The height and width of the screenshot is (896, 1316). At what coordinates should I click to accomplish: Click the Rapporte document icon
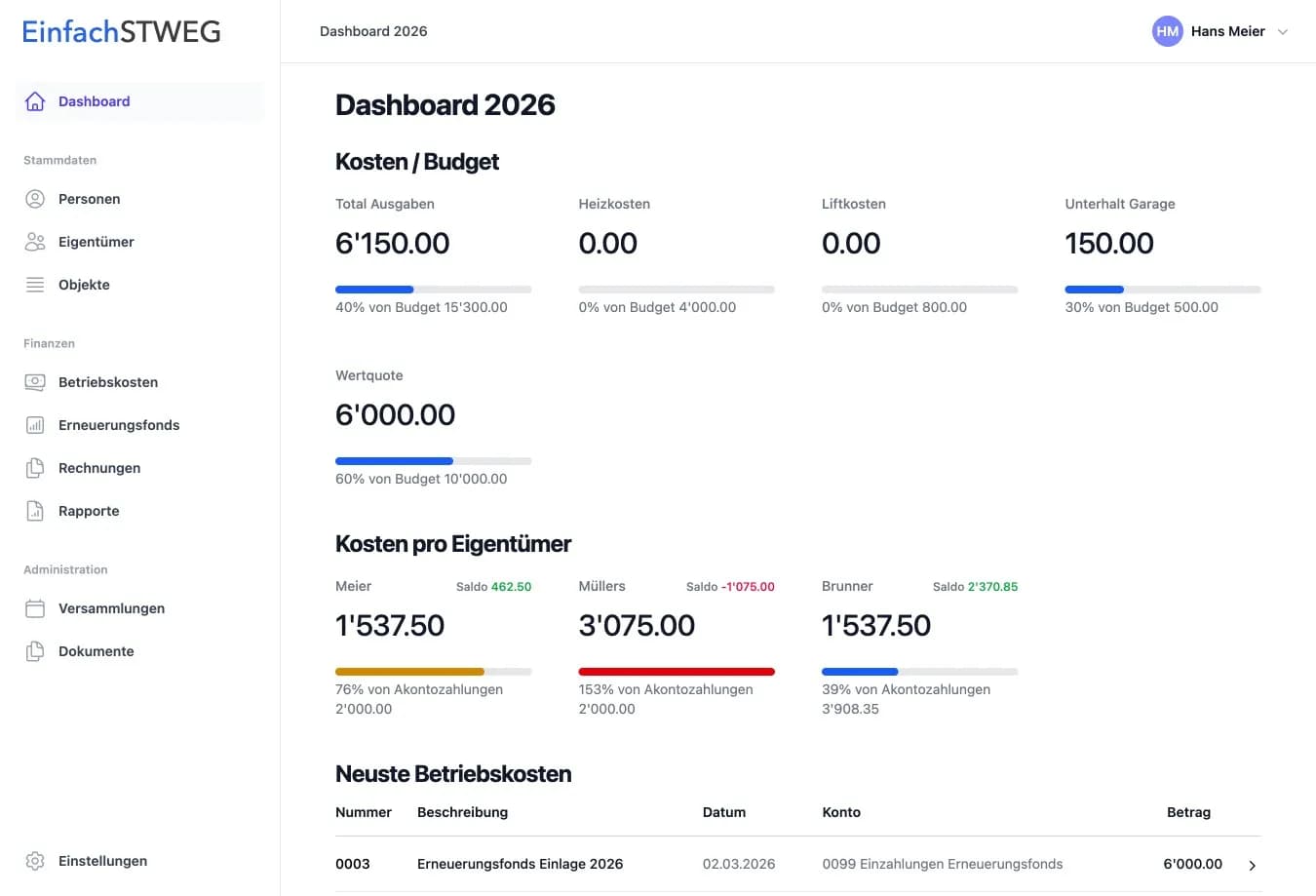35,511
